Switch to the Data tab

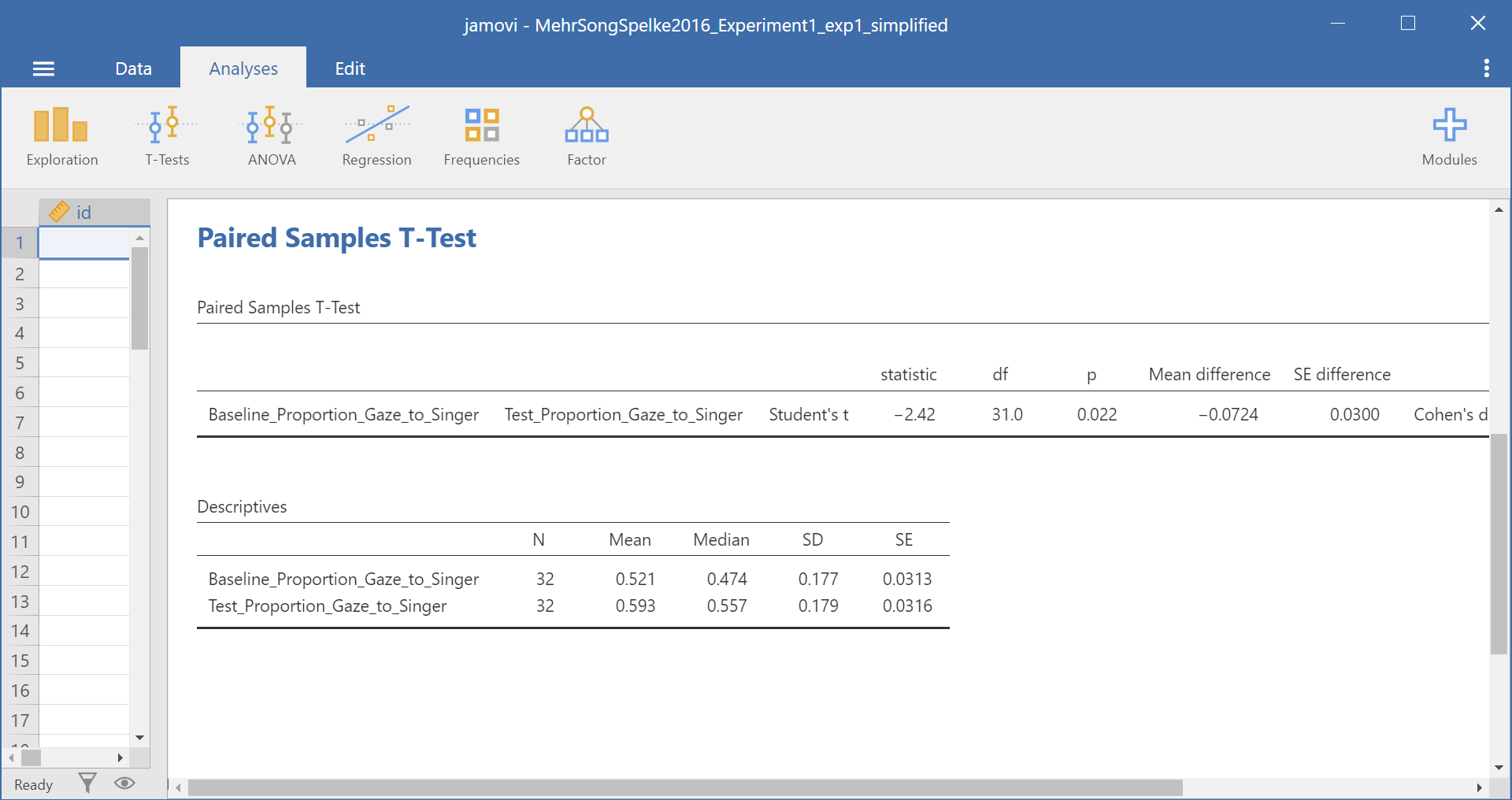click(x=133, y=69)
